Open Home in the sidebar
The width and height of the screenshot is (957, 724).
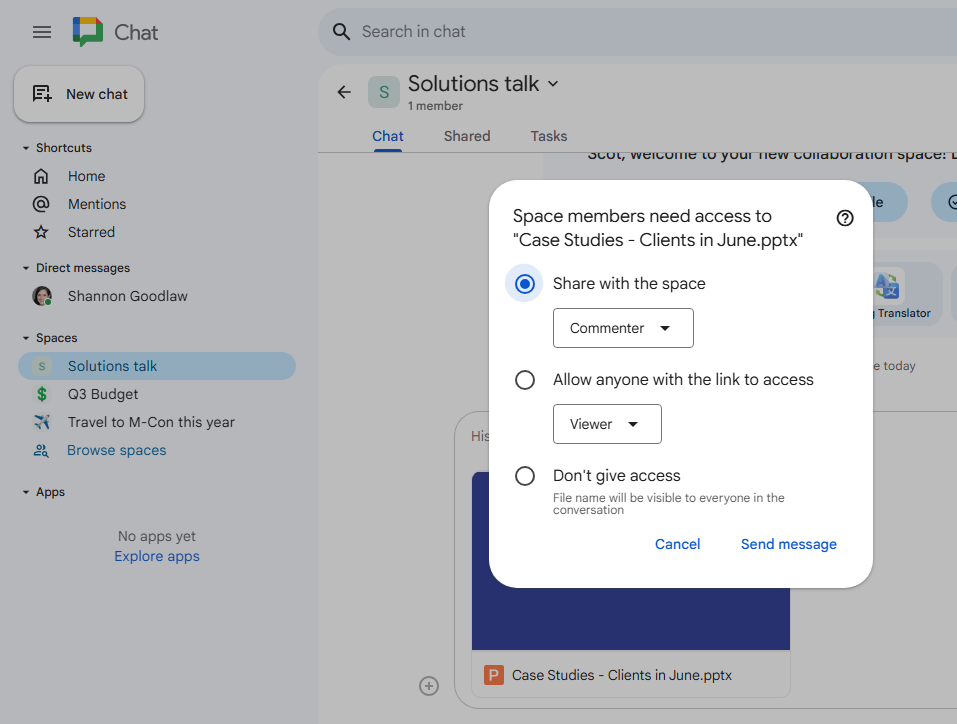(x=87, y=176)
